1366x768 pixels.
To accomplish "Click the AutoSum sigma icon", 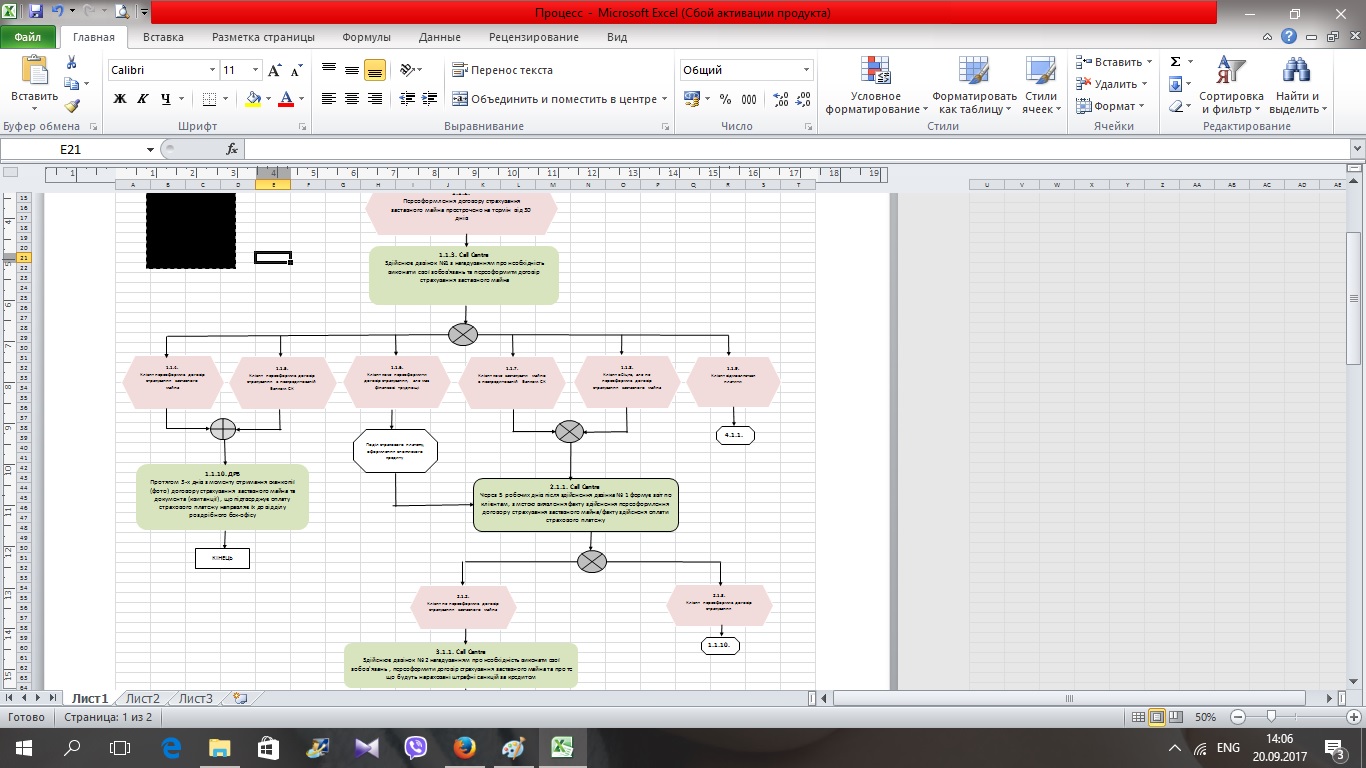I will pos(1175,62).
